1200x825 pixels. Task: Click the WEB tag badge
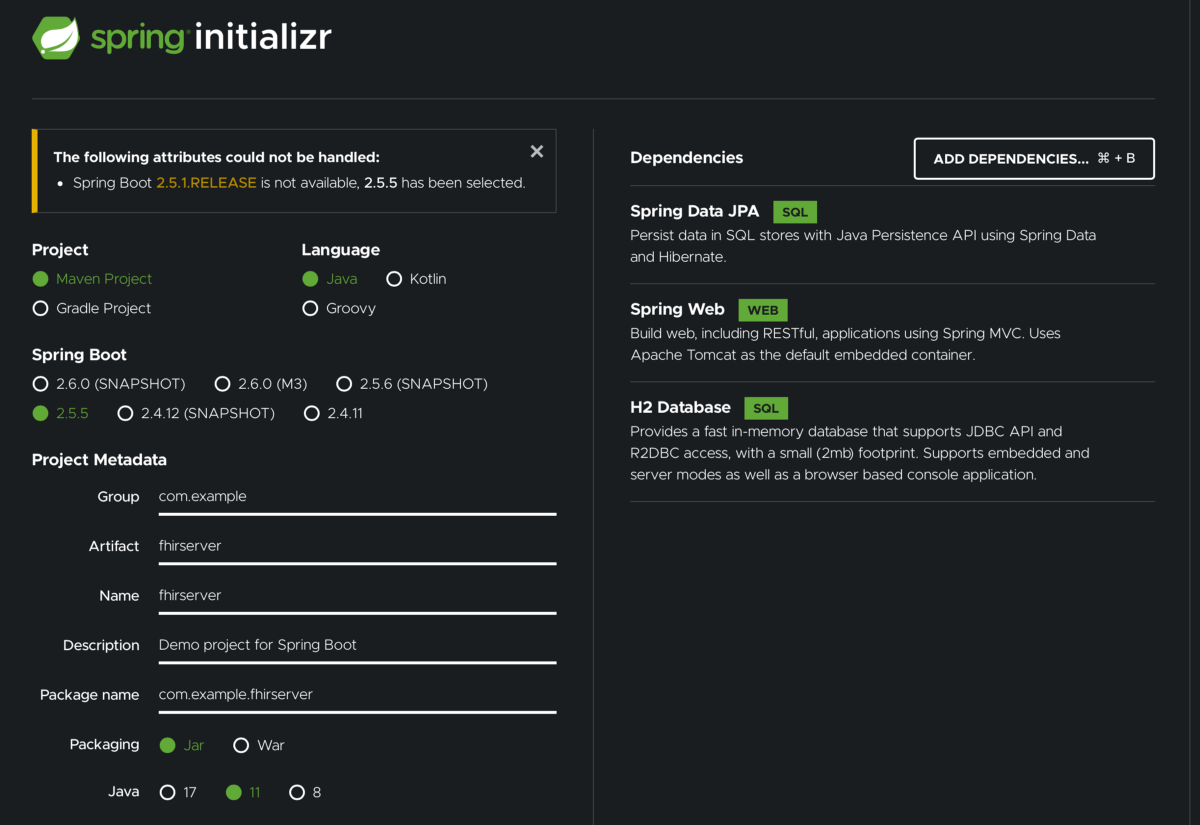click(763, 310)
